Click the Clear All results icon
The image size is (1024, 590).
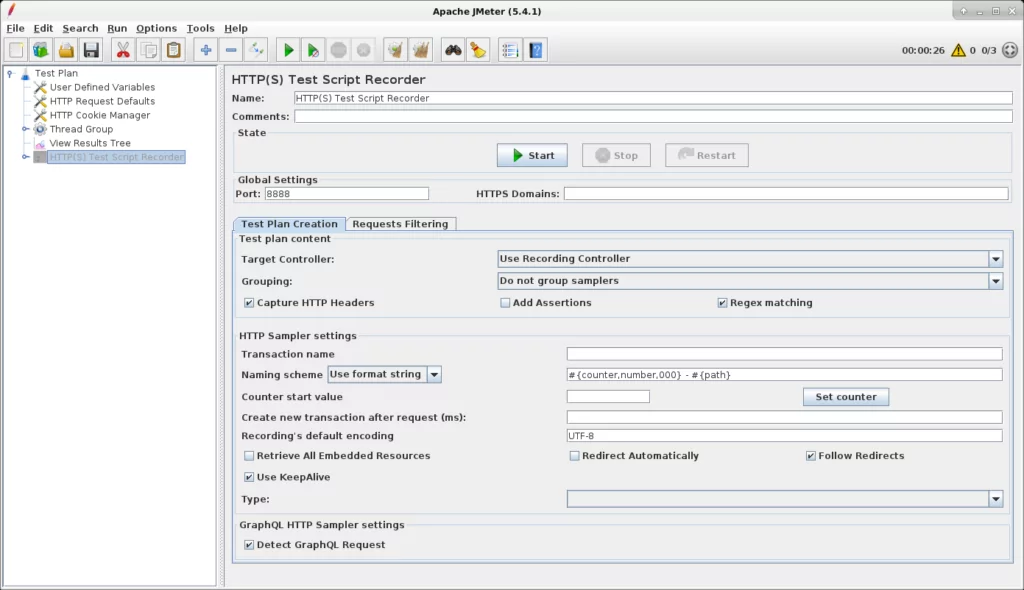[421, 50]
